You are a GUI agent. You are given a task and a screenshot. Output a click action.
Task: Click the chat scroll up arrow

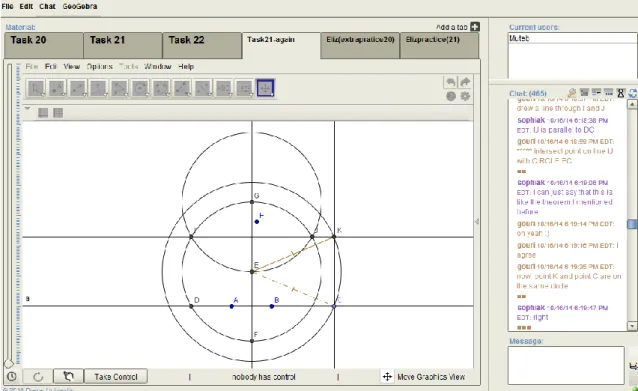click(x=632, y=105)
